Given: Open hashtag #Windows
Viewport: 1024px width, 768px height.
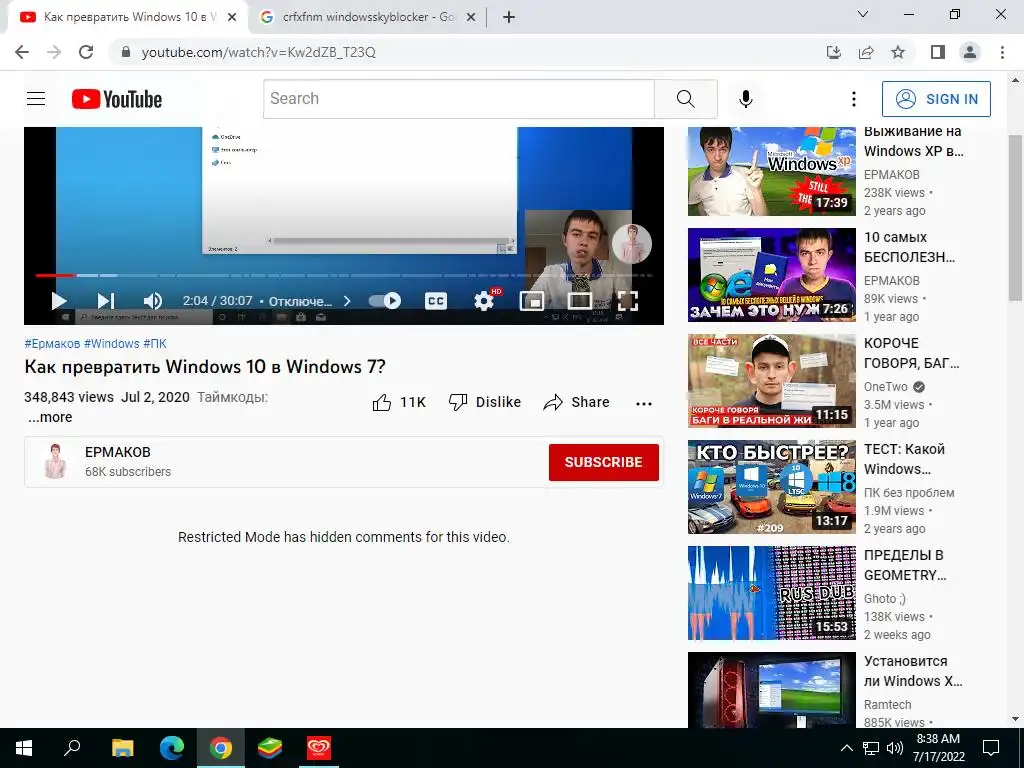Looking at the screenshot, I should click(112, 344).
